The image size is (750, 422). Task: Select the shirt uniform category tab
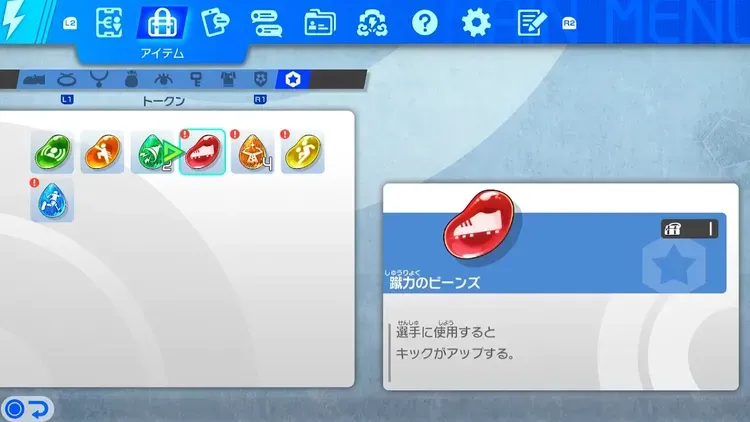pyautogui.click(x=228, y=79)
